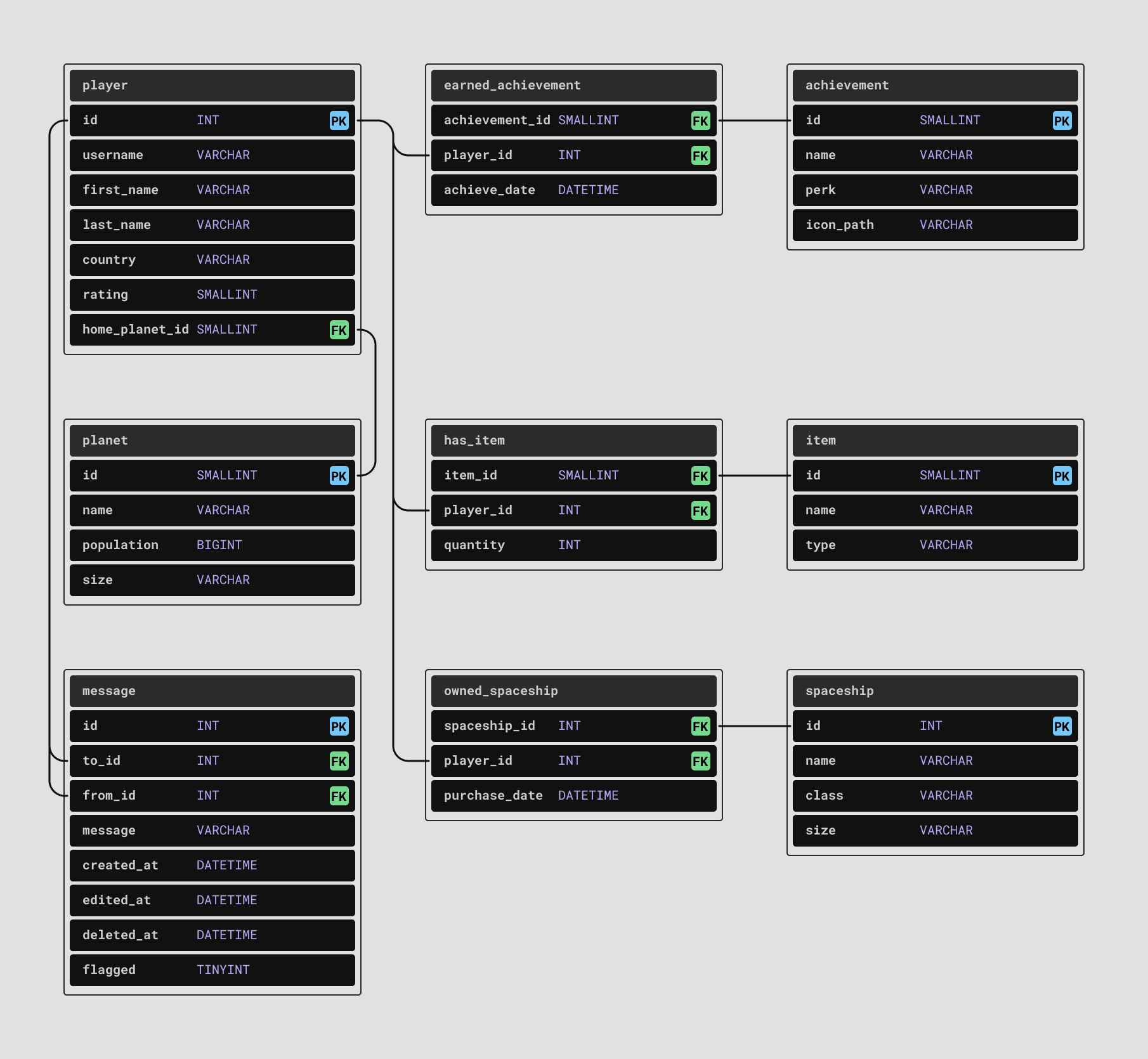This screenshot has width=1148, height=1059.
Task: Select the player table header
Action: [212, 86]
